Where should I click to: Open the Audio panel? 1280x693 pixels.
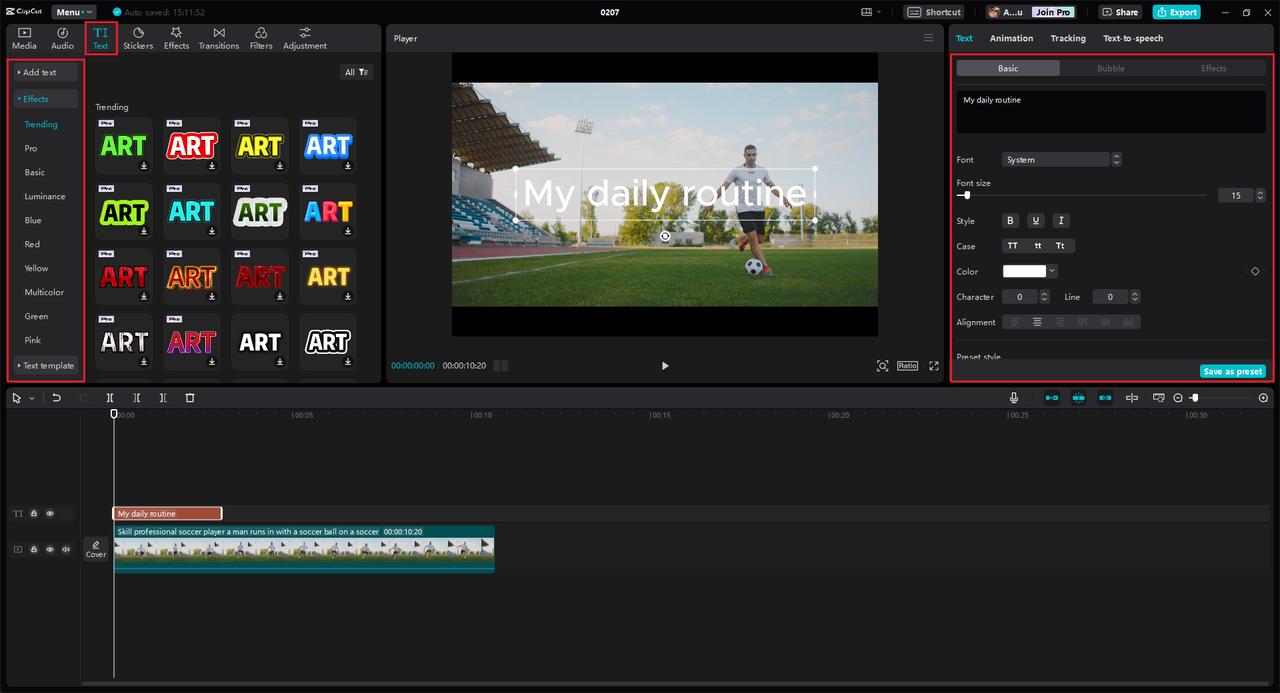(62, 38)
